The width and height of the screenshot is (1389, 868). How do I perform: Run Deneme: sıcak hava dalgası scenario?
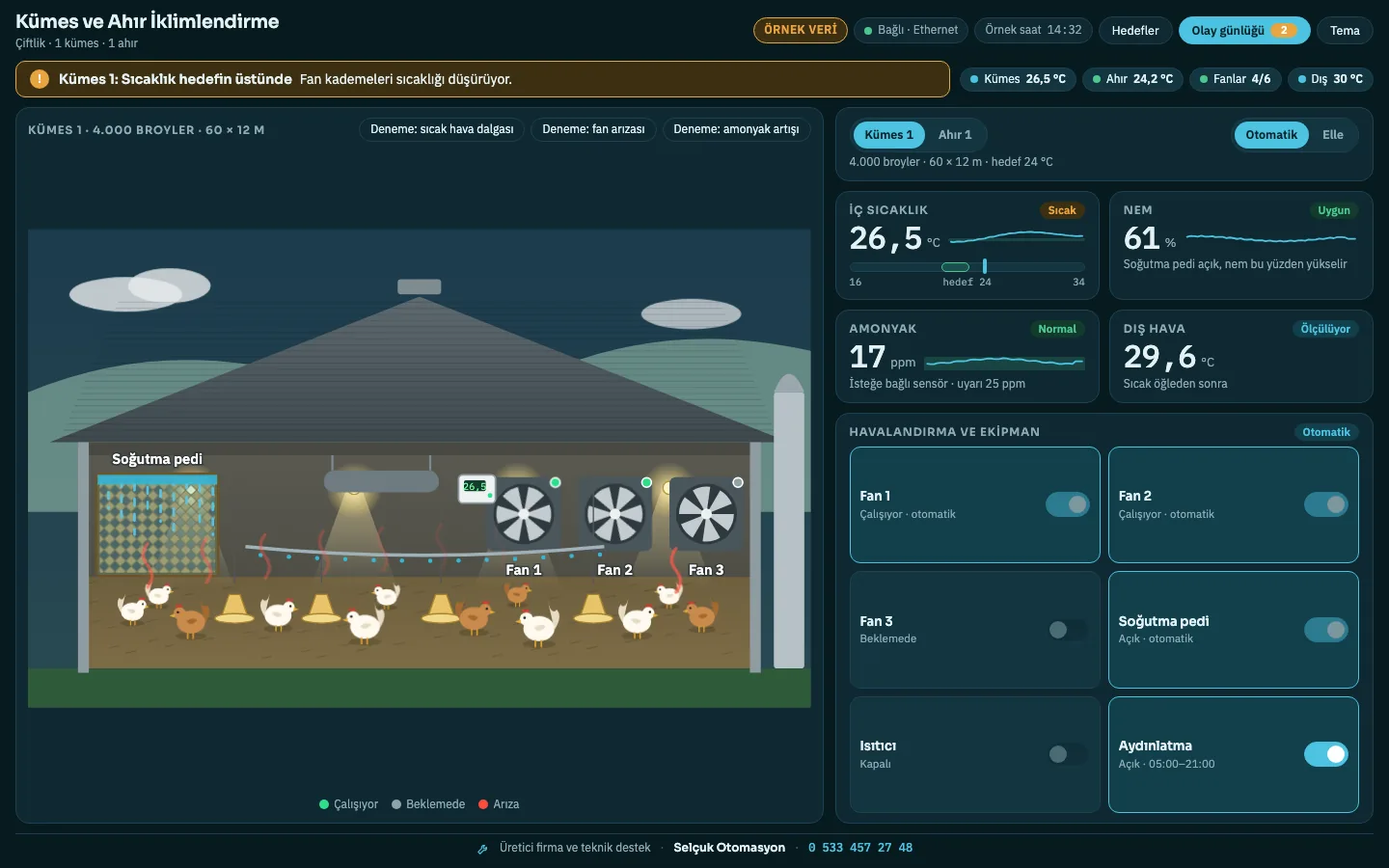[x=442, y=129]
